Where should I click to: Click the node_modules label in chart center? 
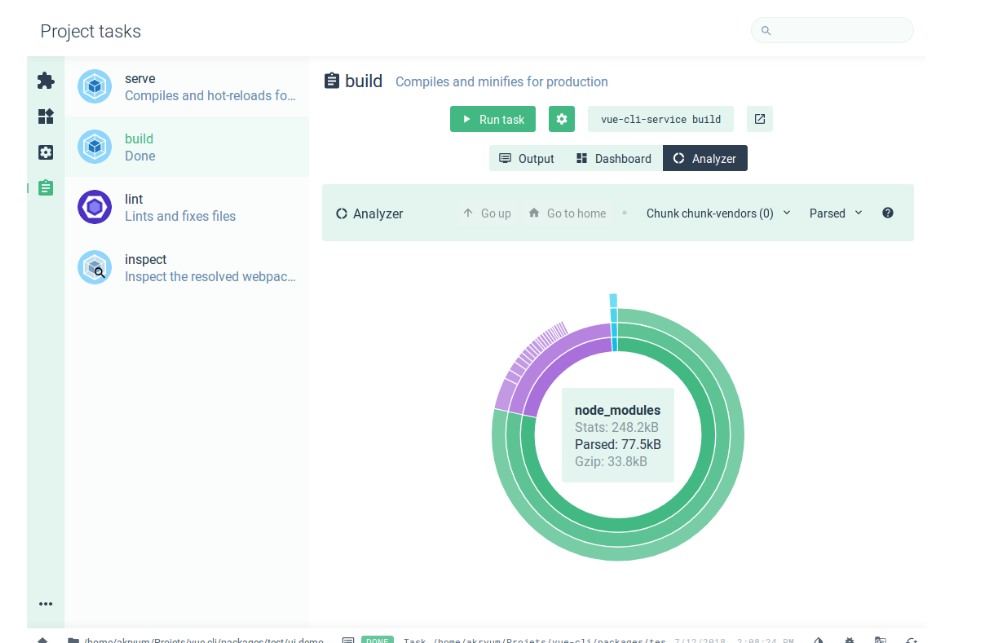click(x=617, y=410)
